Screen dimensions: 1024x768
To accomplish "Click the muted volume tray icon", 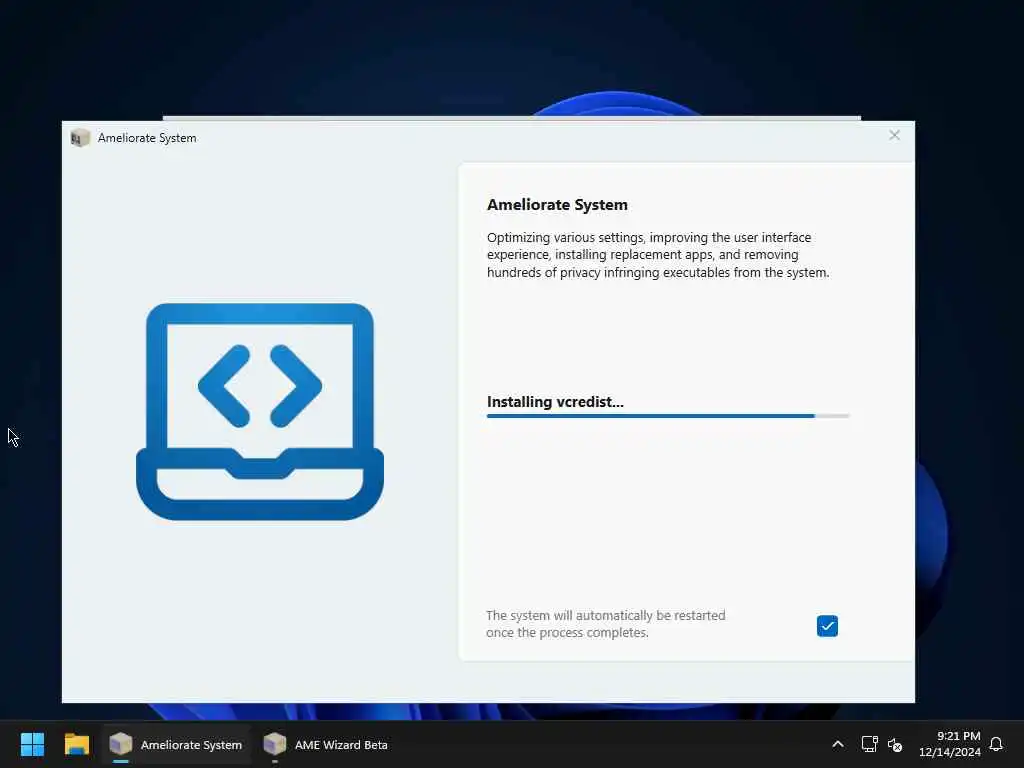I will pos(895,744).
